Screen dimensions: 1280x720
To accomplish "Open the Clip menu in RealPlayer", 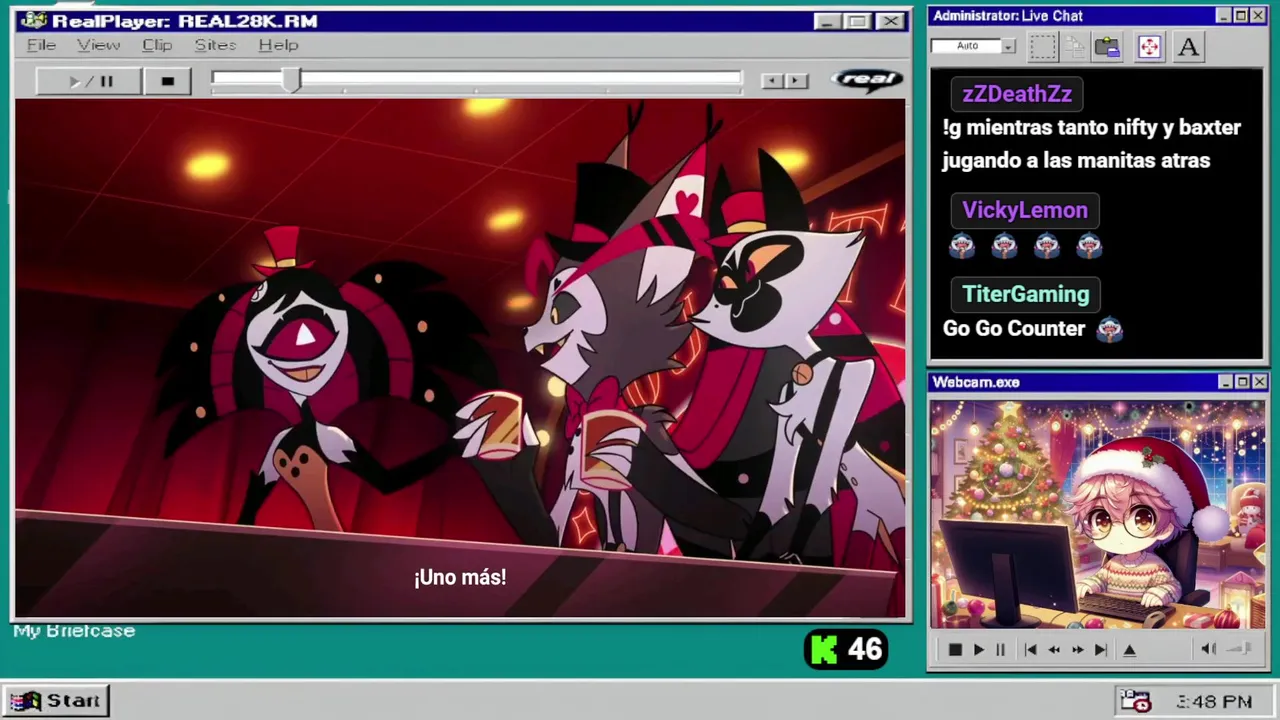I will tap(157, 45).
